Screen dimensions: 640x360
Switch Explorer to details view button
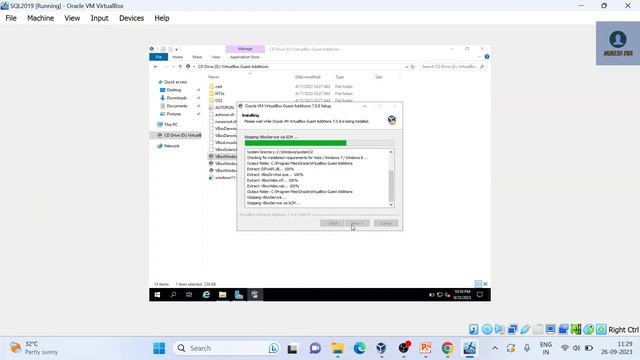pos(478,284)
